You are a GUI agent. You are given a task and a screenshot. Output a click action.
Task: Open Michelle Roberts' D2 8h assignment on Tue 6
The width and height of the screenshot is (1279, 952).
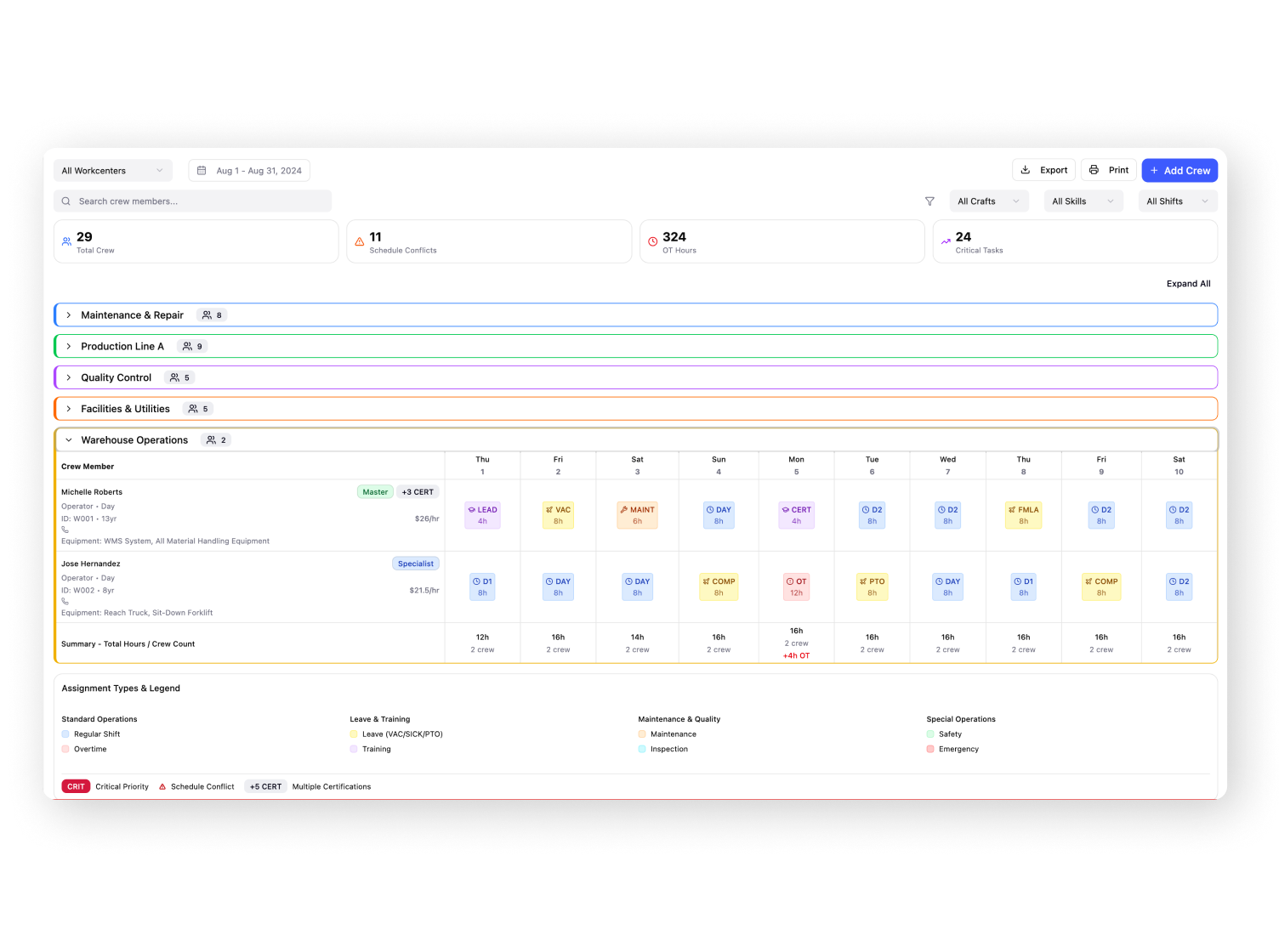pos(872,516)
